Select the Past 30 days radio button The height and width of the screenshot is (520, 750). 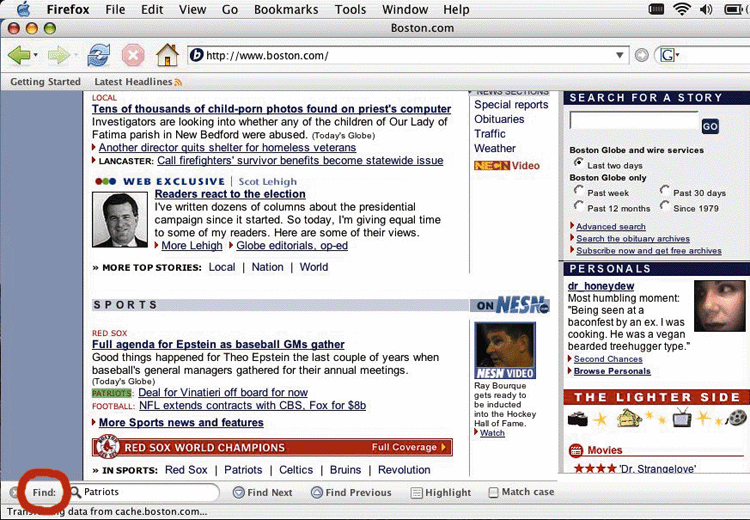[665, 190]
